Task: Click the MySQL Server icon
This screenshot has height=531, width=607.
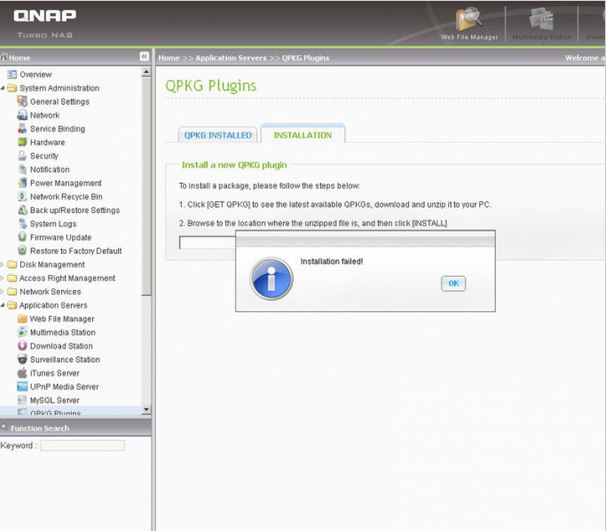Action: 22,400
